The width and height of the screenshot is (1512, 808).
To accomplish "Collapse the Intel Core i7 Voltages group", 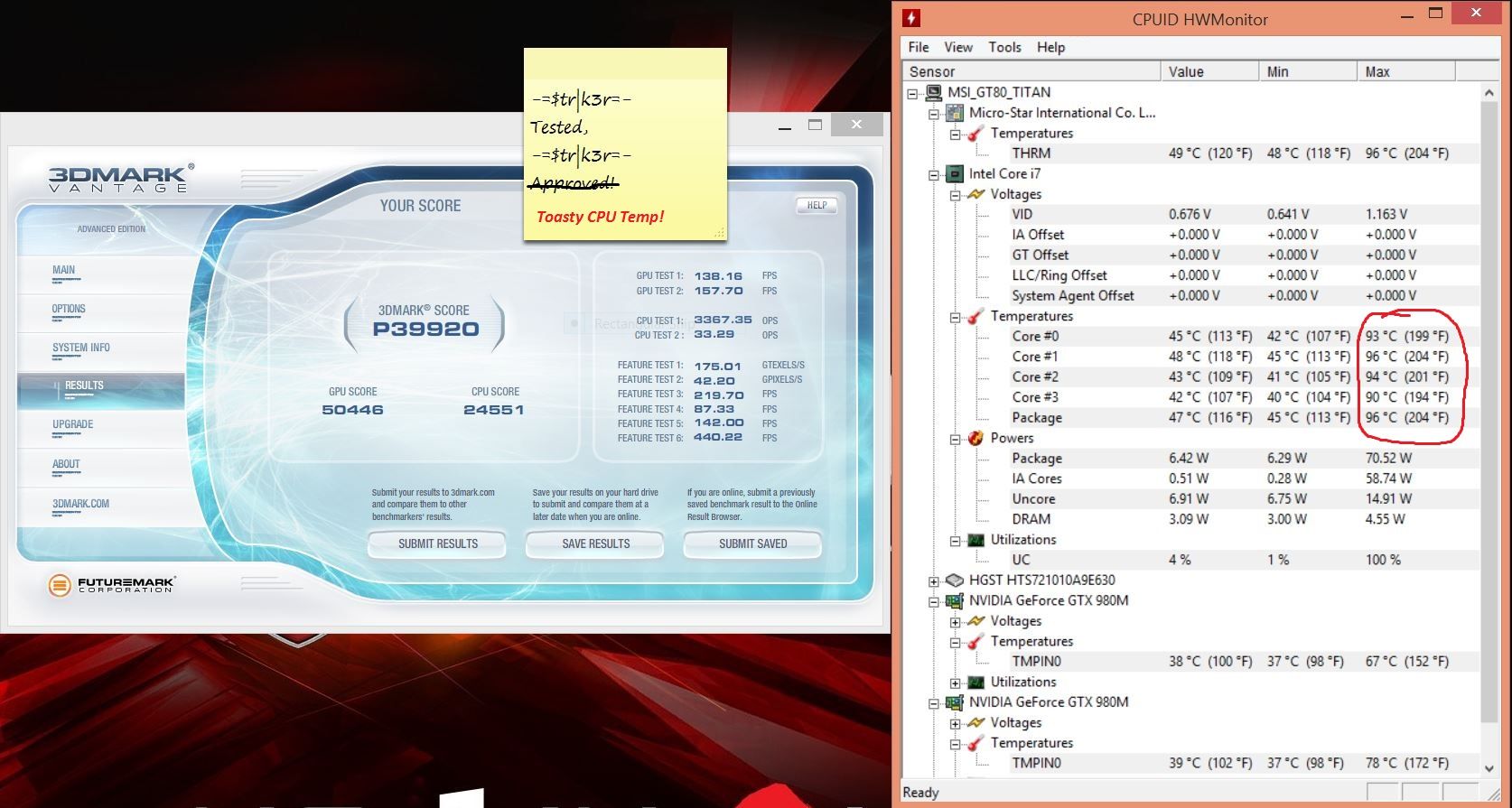I will pyautogui.click(x=955, y=195).
